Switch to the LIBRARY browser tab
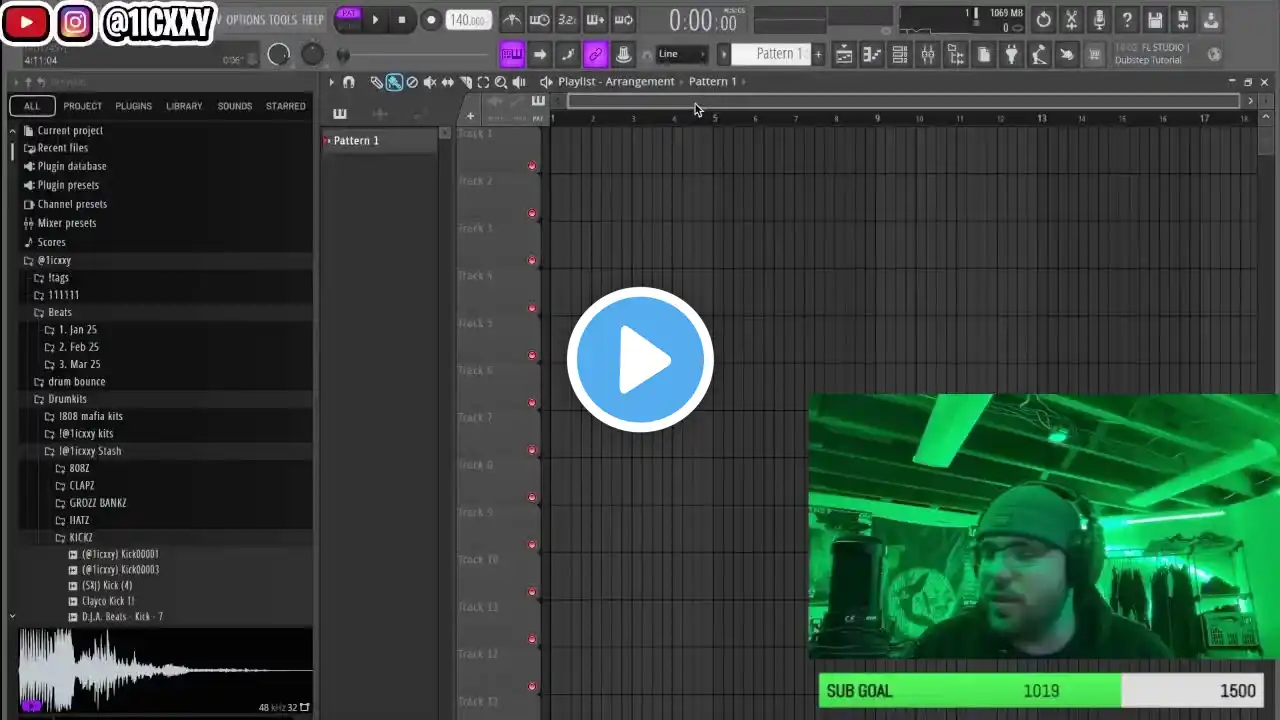The height and width of the screenshot is (720, 1280). pyautogui.click(x=184, y=106)
